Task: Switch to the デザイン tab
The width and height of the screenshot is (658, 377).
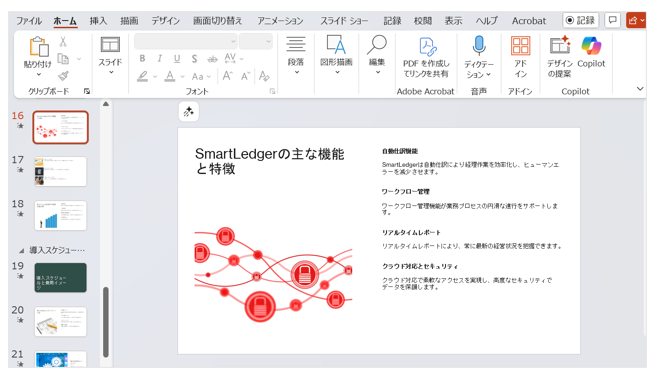Action: coord(165,21)
